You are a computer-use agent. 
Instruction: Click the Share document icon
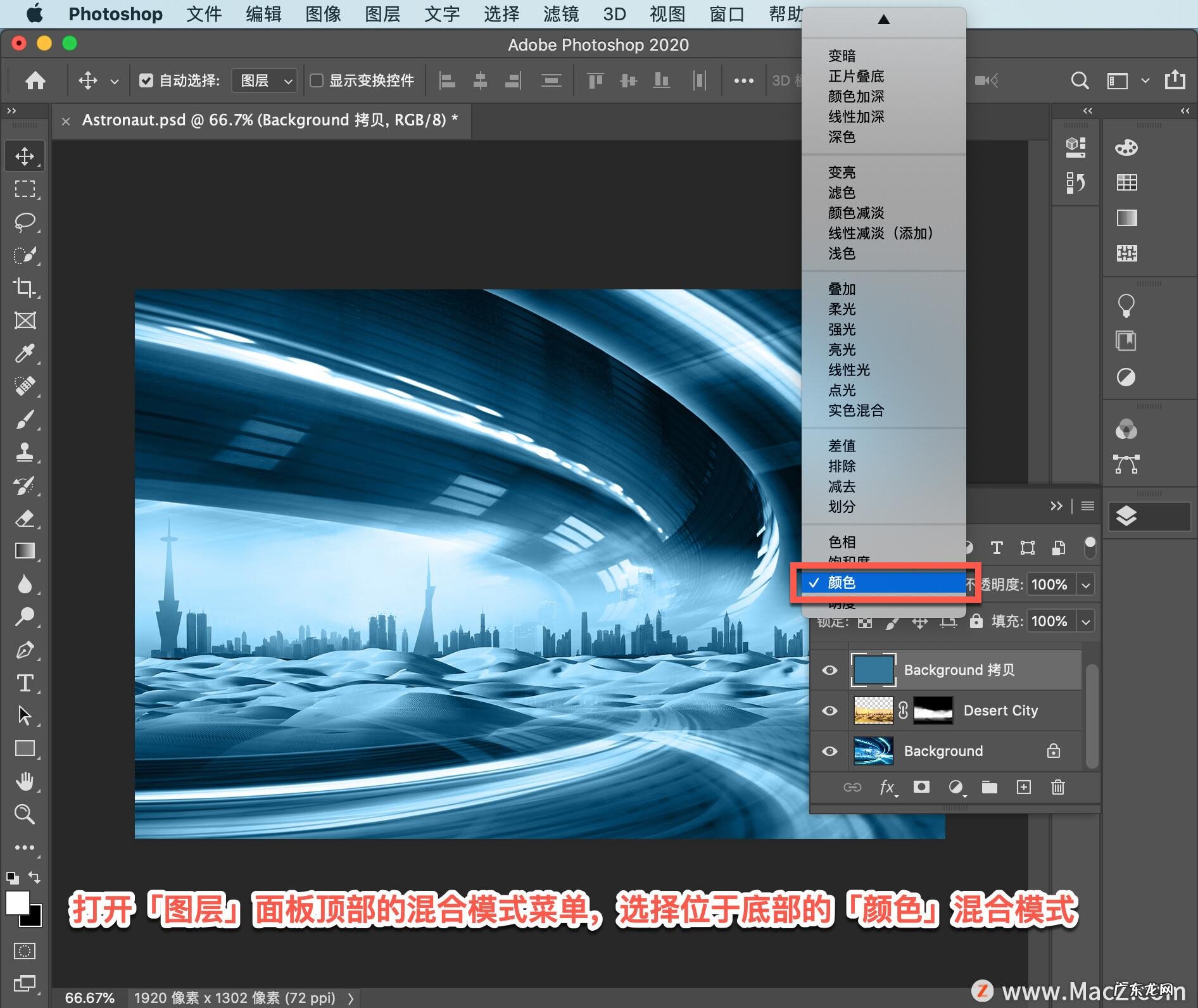pyautogui.click(x=1175, y=80)
